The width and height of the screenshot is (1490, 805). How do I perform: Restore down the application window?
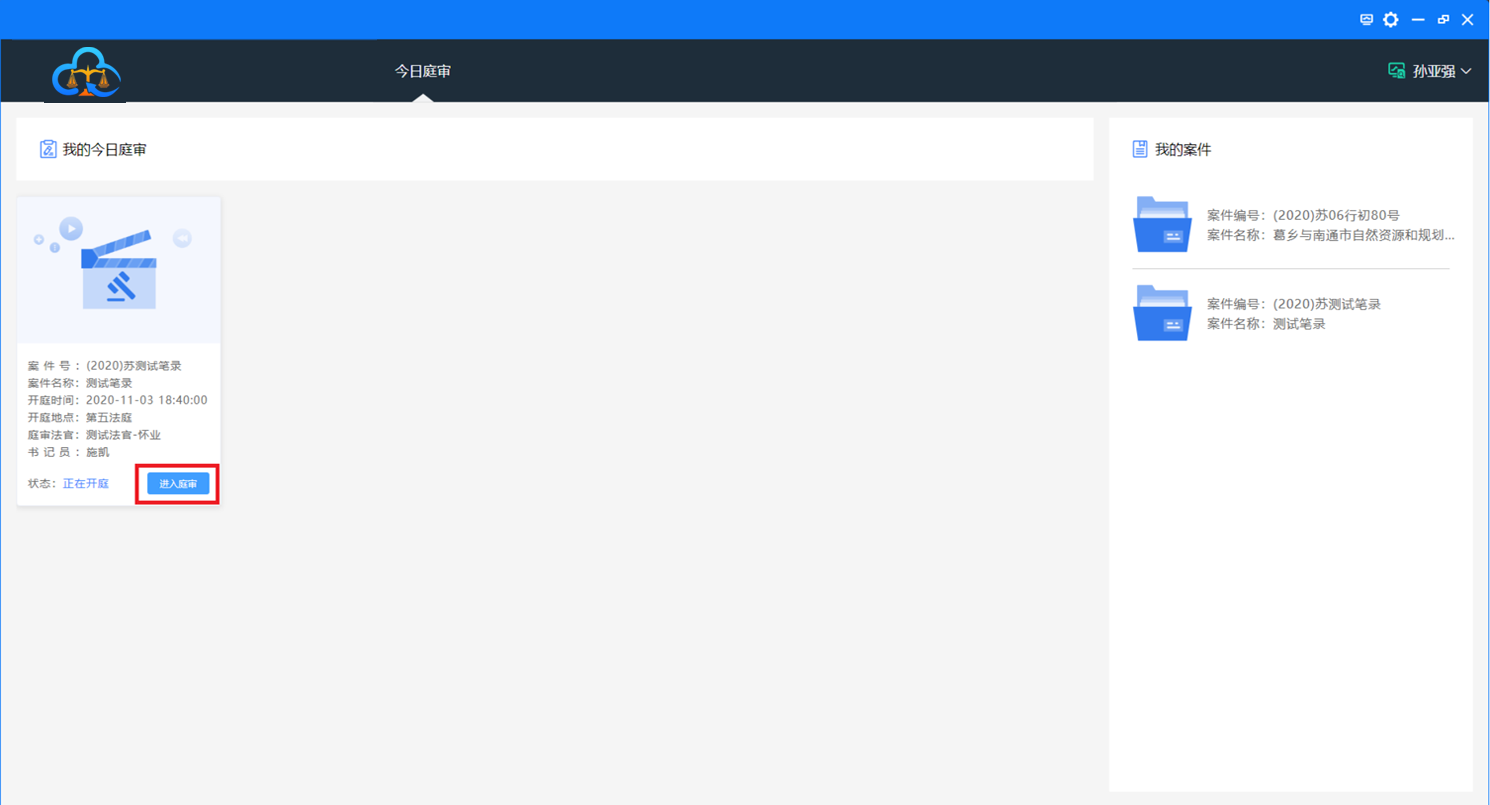[1443, 20]
